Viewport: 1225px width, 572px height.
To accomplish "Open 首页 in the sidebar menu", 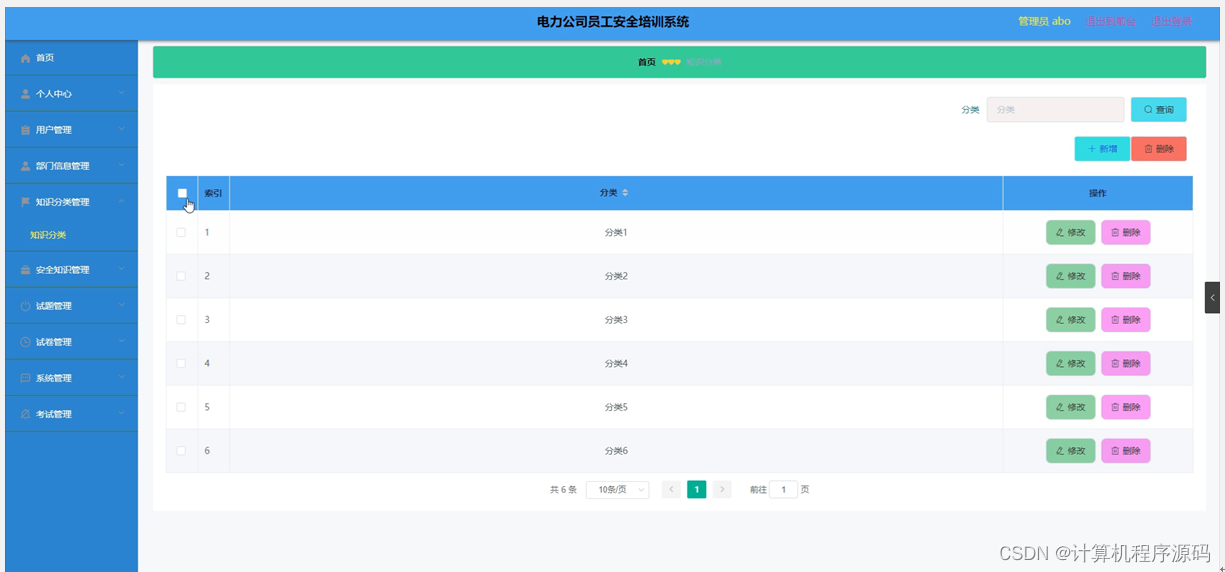I will (x=71, y=58).
